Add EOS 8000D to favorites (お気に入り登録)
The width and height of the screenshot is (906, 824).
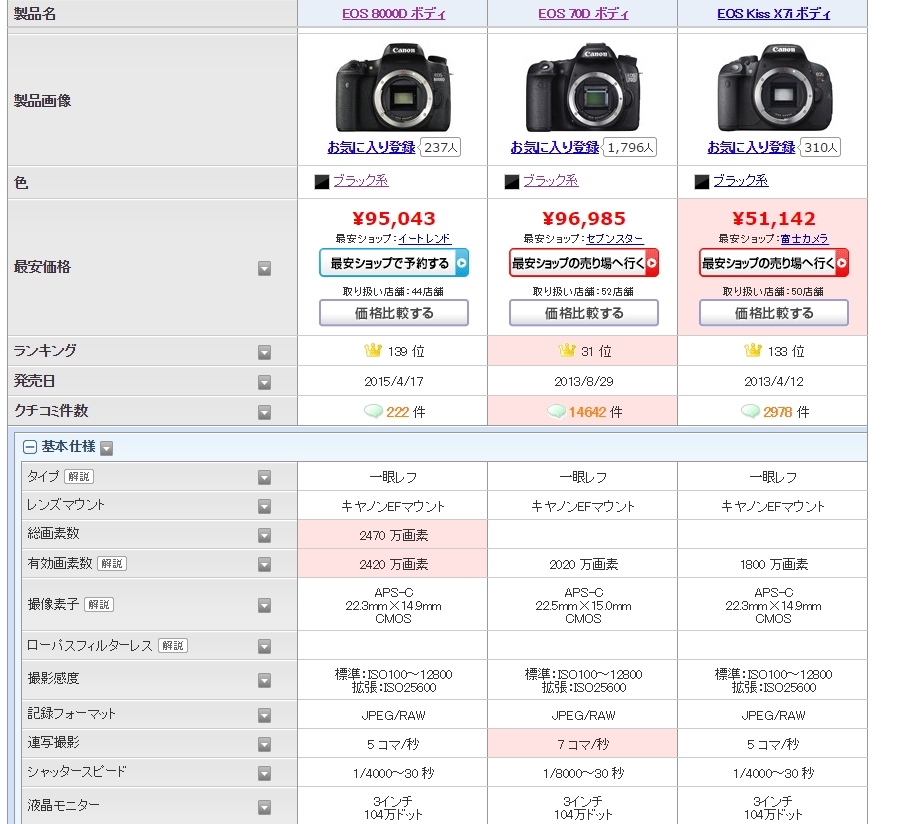point(372,147)
